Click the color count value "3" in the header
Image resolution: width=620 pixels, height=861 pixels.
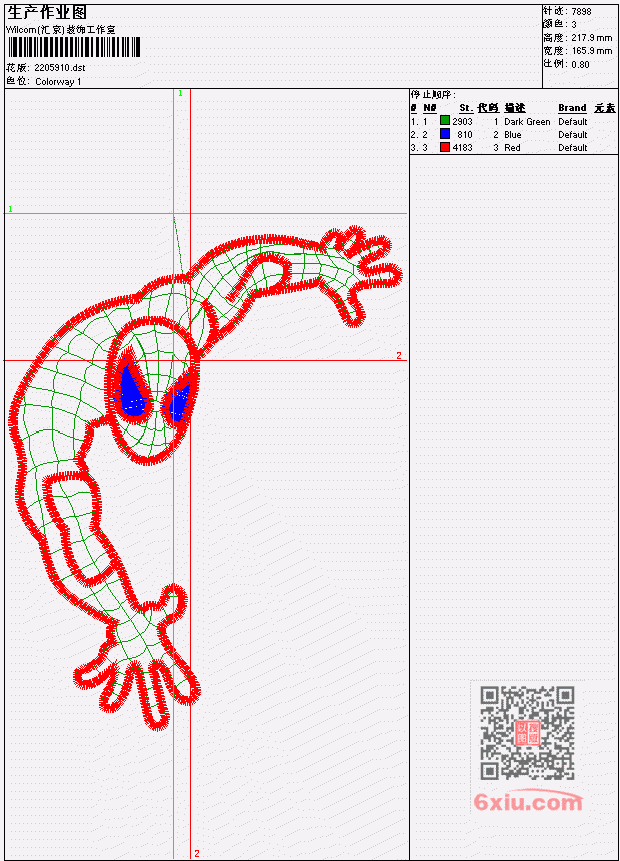(x=574, y=24)
